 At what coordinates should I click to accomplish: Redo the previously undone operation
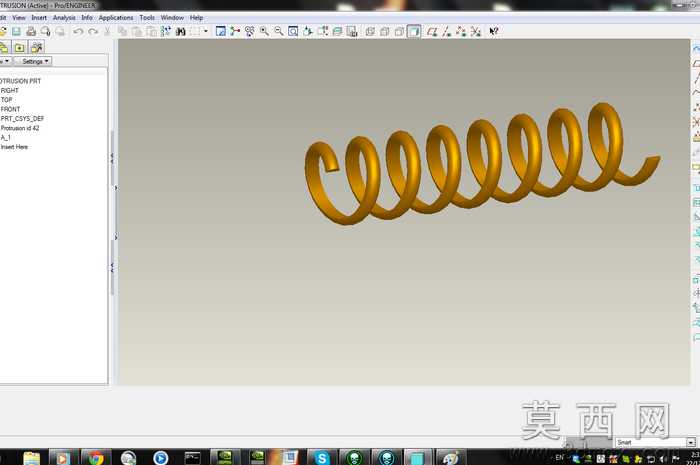click(x=93, y=31)
